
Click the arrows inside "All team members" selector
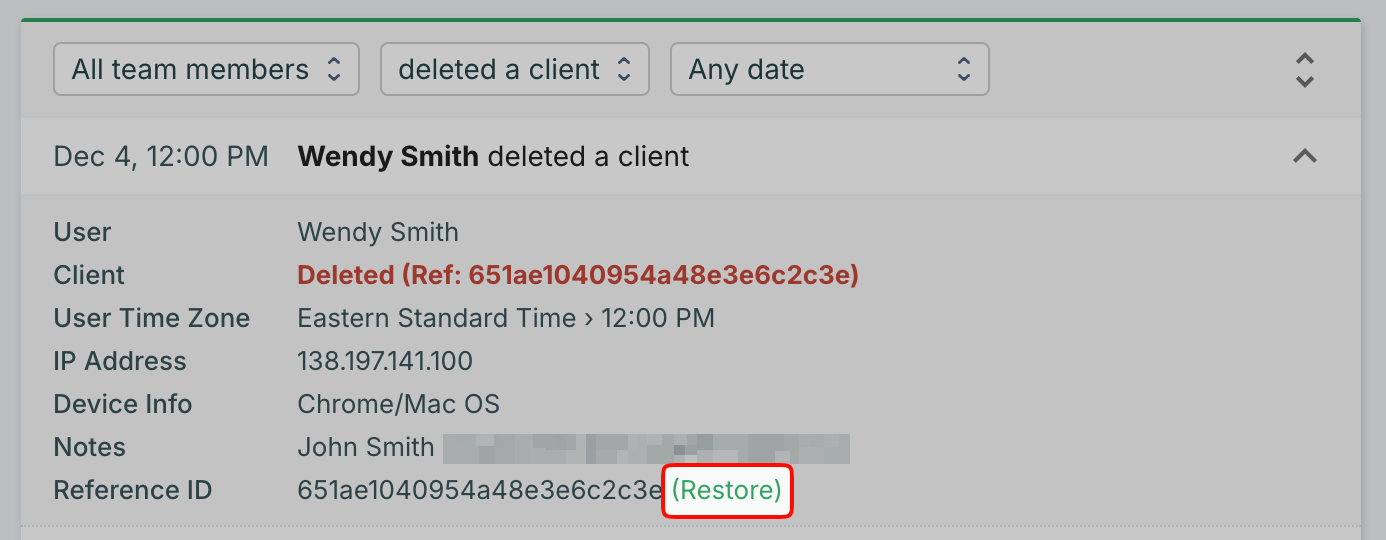click(334, 69)
